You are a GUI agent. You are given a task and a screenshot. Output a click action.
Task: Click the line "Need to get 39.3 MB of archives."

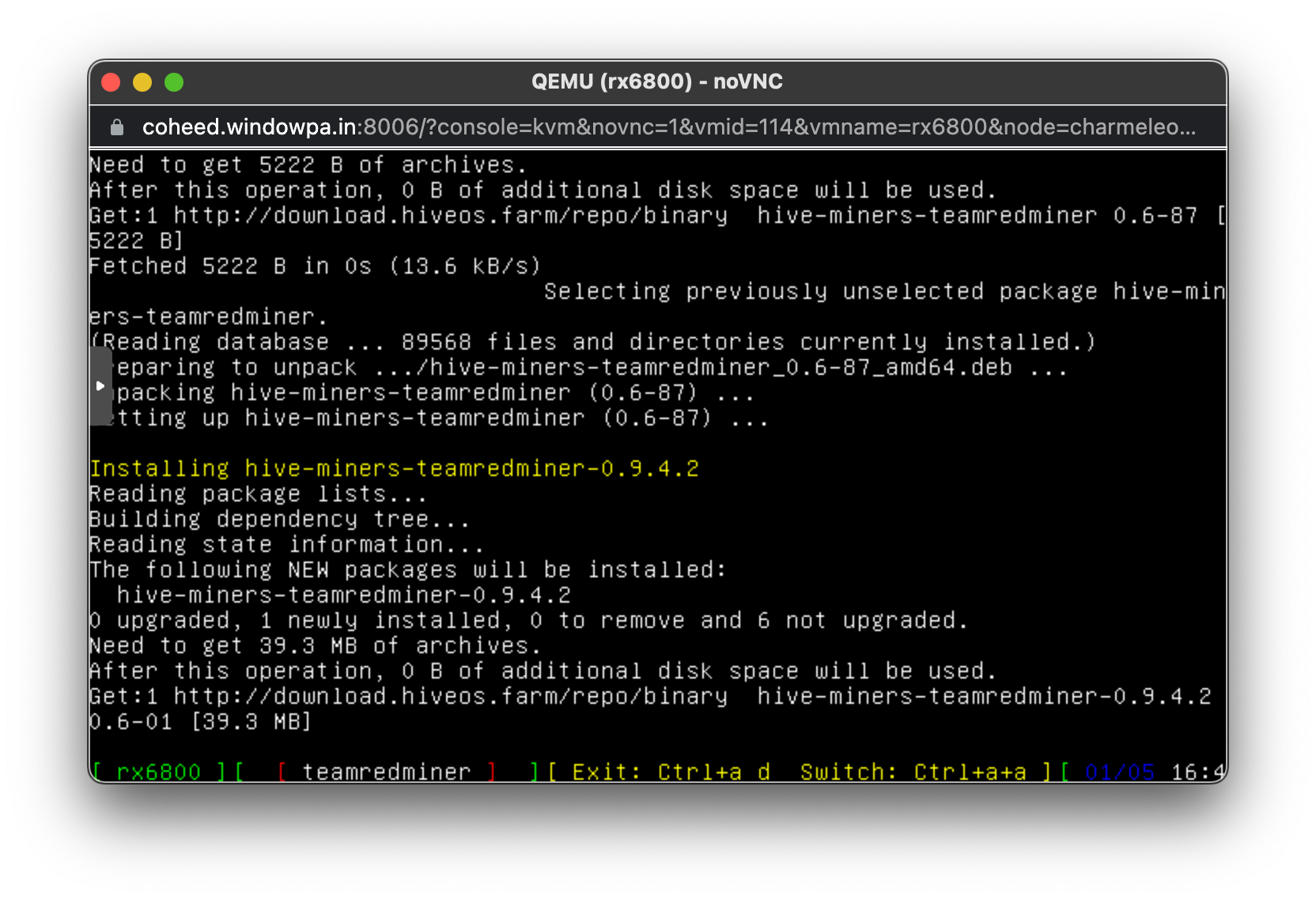(315, 646)
